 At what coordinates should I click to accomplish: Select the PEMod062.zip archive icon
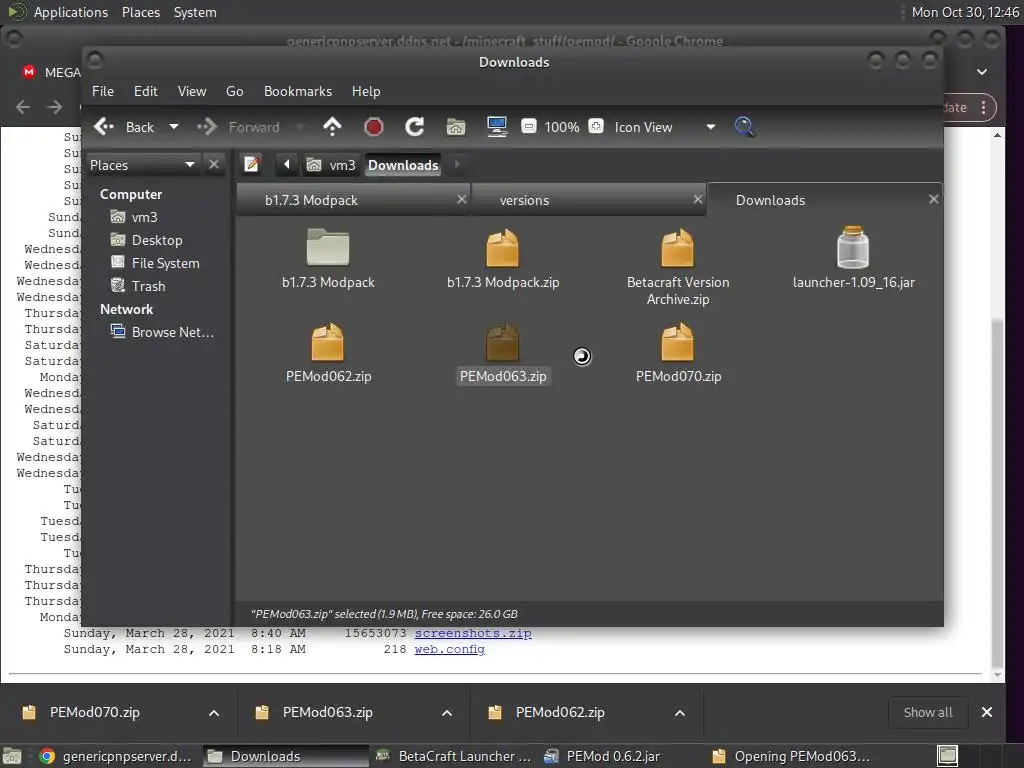click(327, 342)
